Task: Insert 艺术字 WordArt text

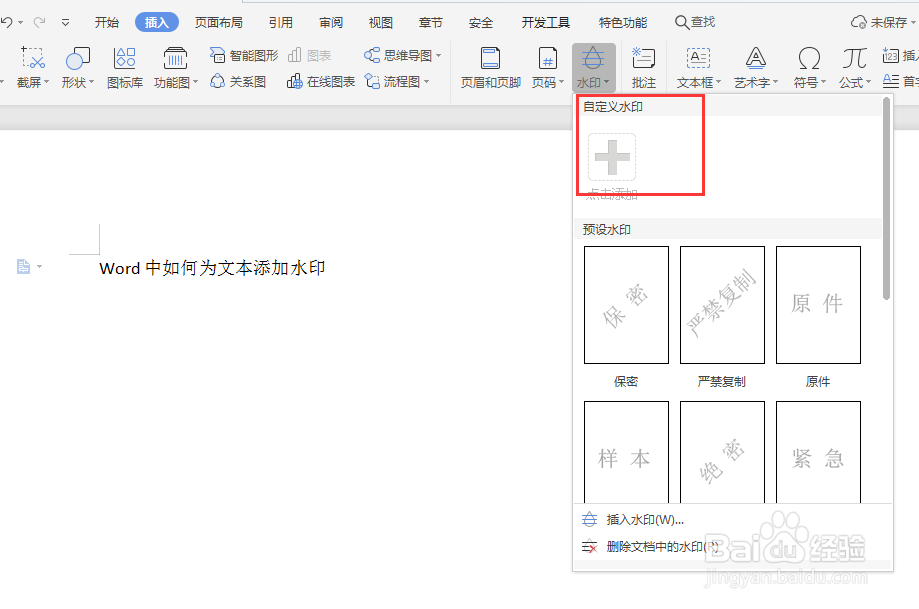Action: click(x=753, y=65)
